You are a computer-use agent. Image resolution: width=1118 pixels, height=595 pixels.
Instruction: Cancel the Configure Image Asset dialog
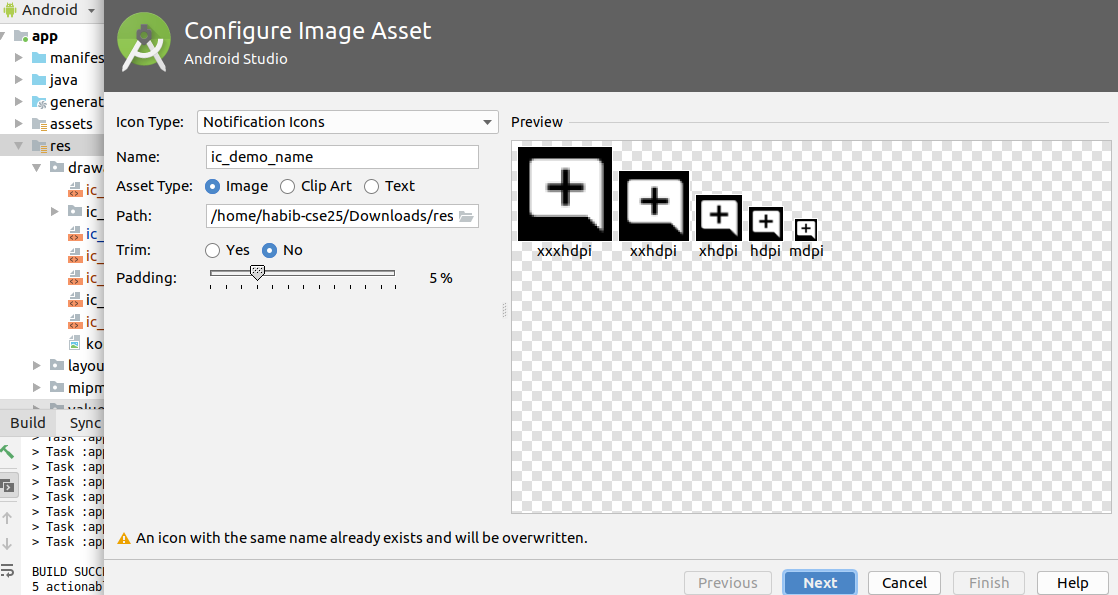(903, 582)
